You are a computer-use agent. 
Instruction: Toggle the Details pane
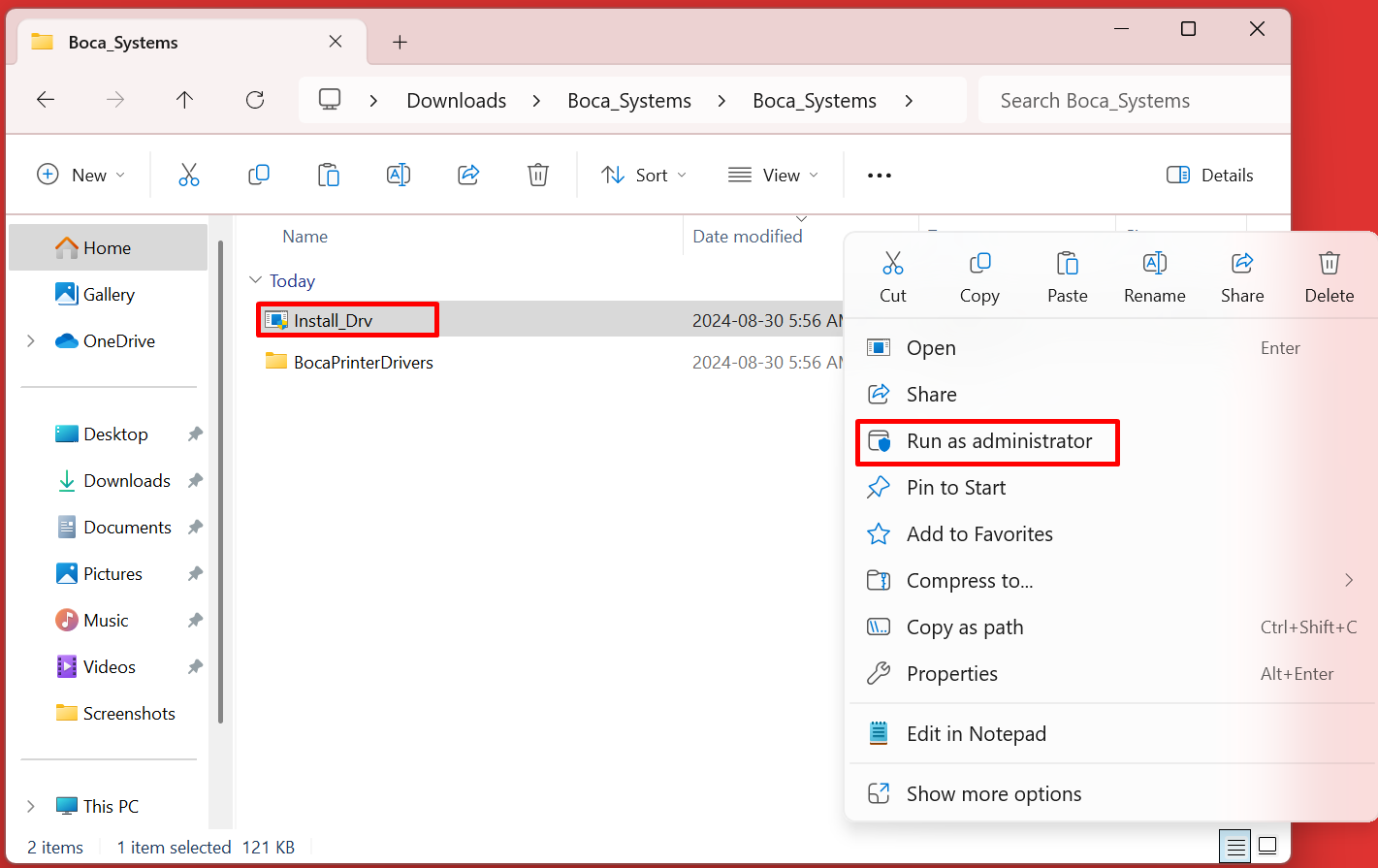click(1210, 176)
